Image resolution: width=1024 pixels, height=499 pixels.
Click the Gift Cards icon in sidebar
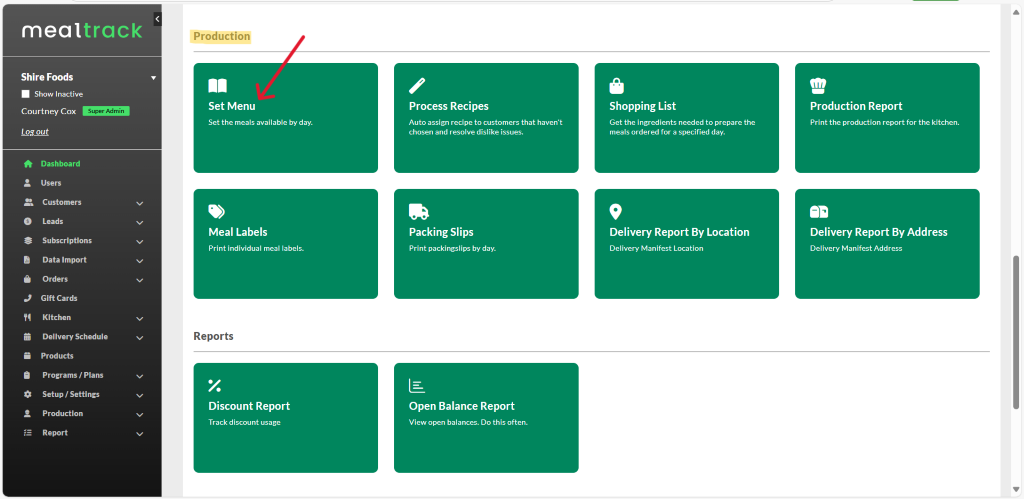pyautogui.click(x=27, y=298)
